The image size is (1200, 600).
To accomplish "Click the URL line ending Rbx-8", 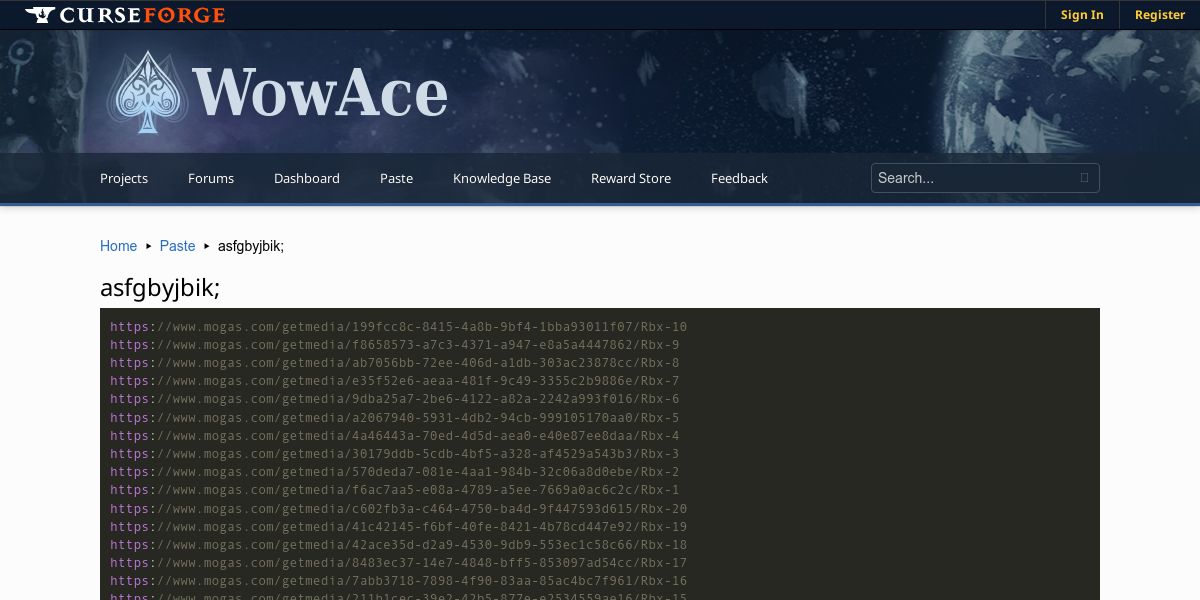I will click(x=394, y=363).
